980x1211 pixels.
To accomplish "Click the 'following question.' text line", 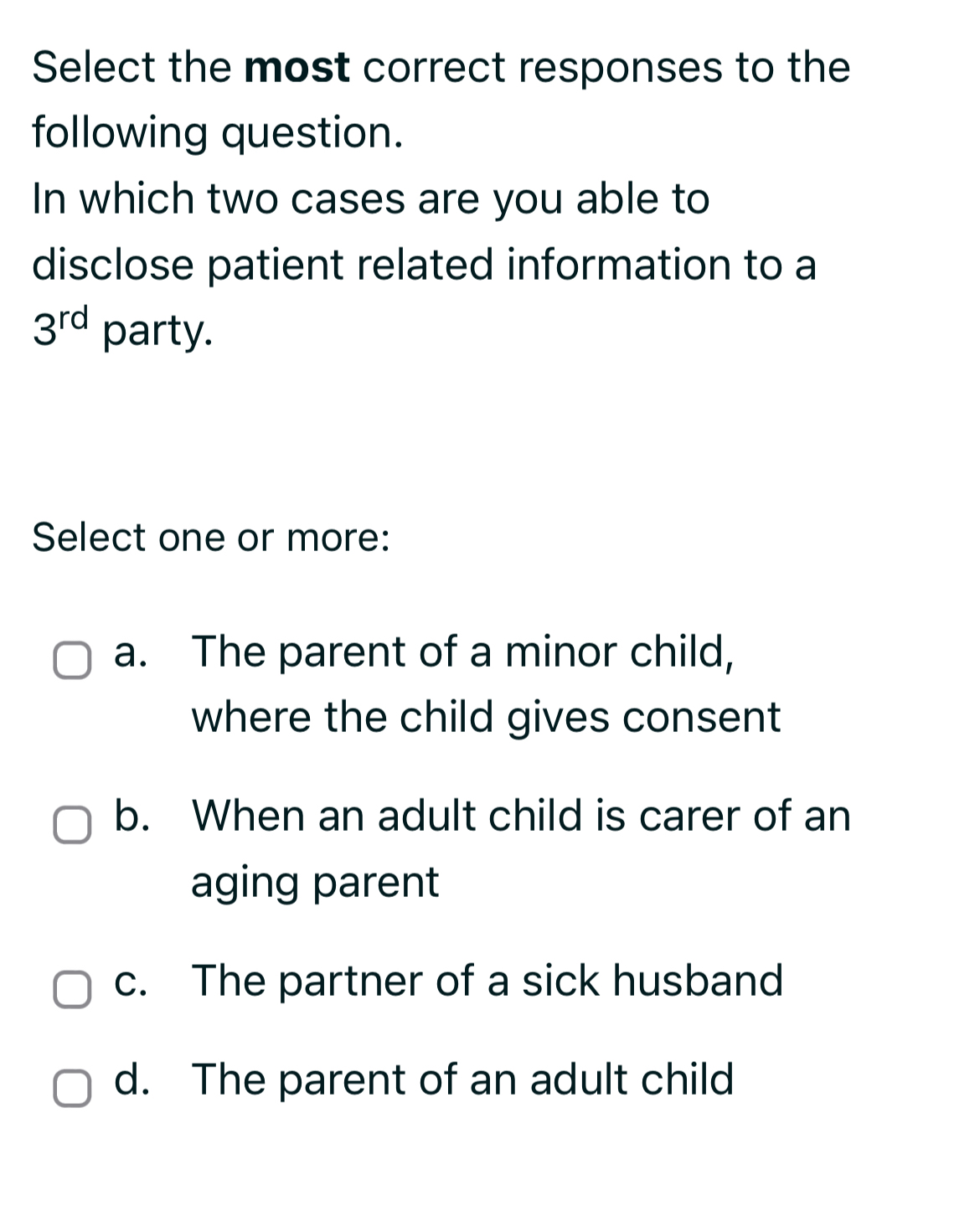I will coord(218,132).
